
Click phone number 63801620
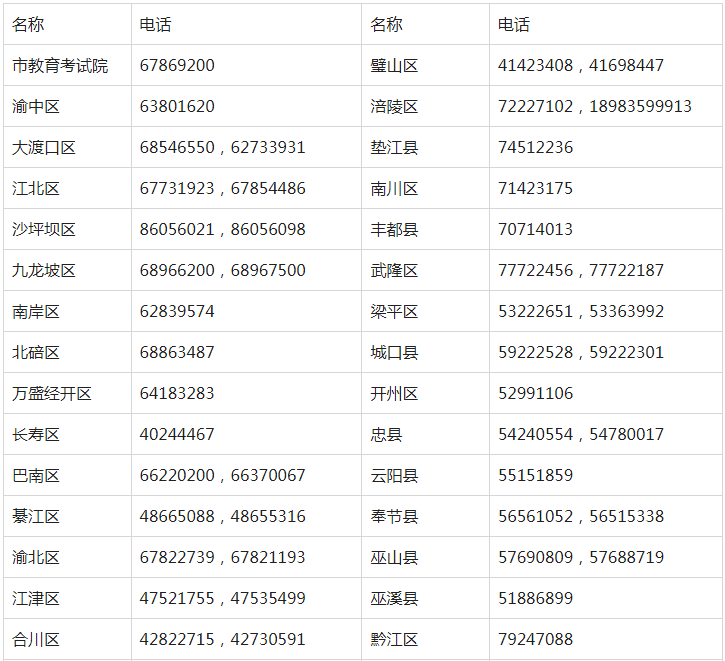click(177, 107)
